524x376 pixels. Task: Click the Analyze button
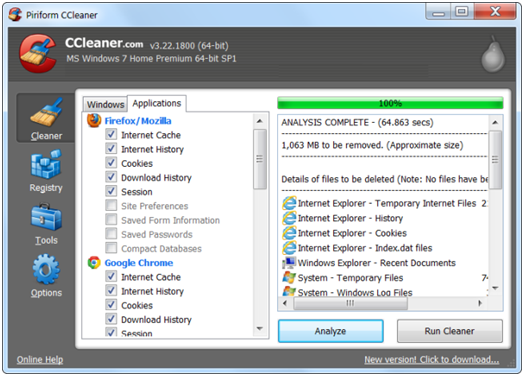click(331, 331)
